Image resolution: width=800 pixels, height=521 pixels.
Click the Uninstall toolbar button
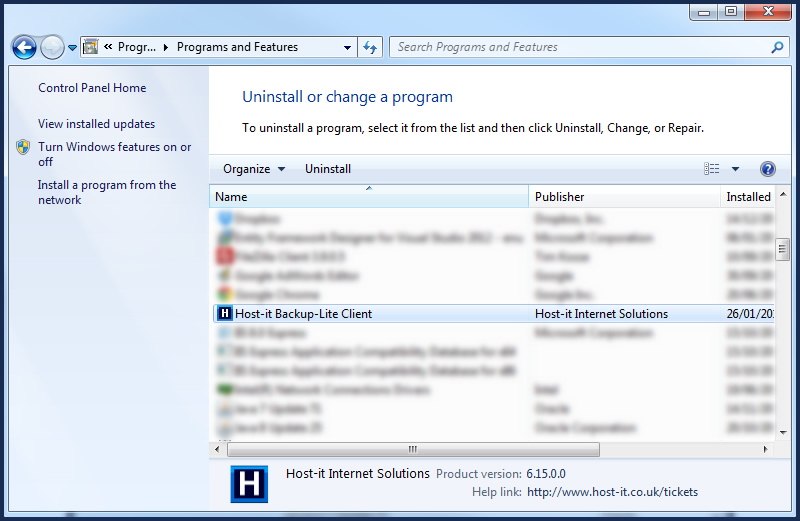coord(328,169)
